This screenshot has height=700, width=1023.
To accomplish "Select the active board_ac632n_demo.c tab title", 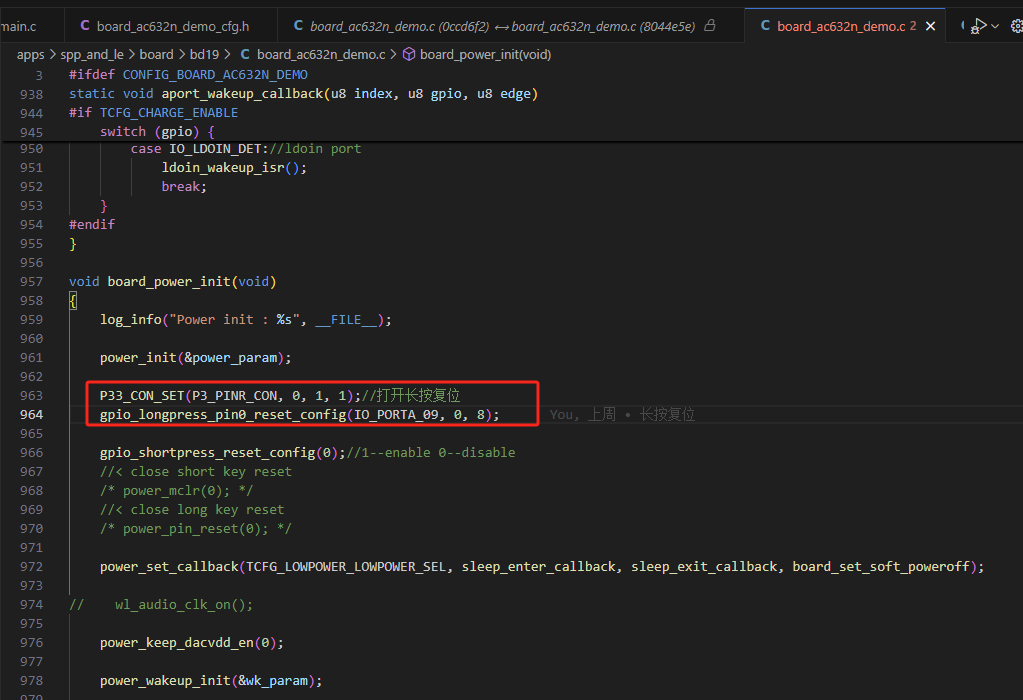I will [841, 26].
